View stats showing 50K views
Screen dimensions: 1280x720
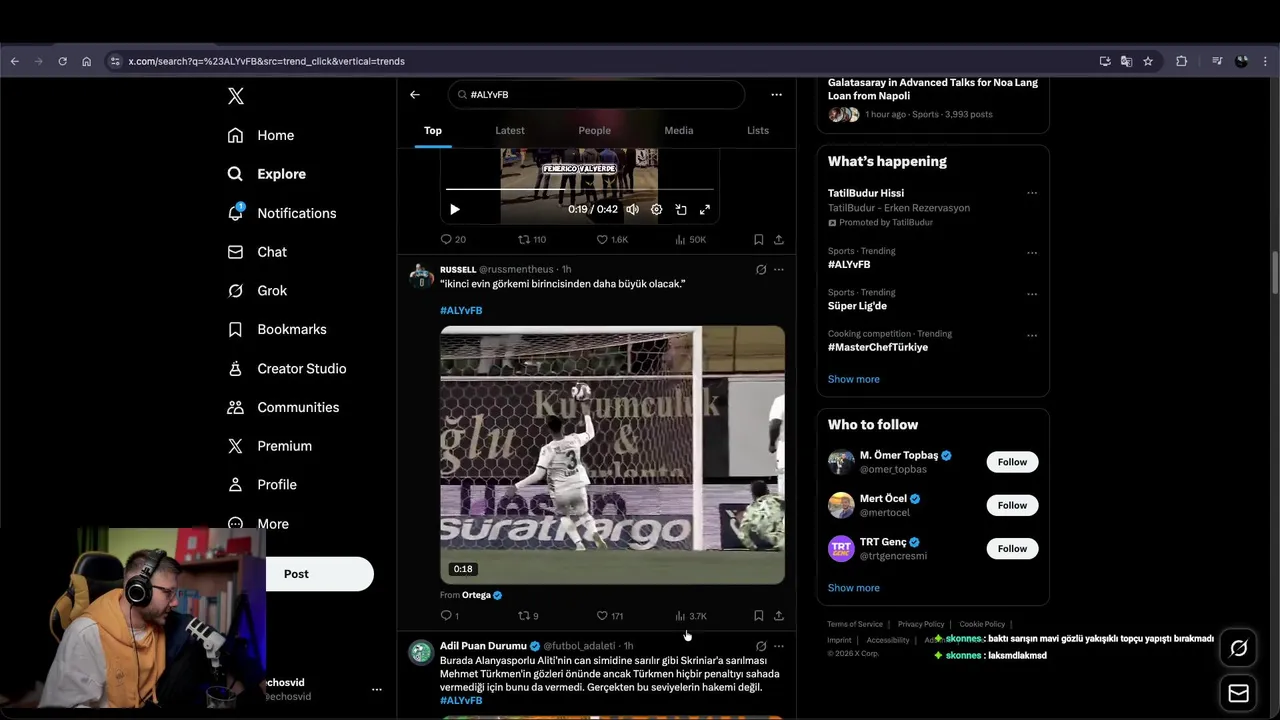pos(691,240)
